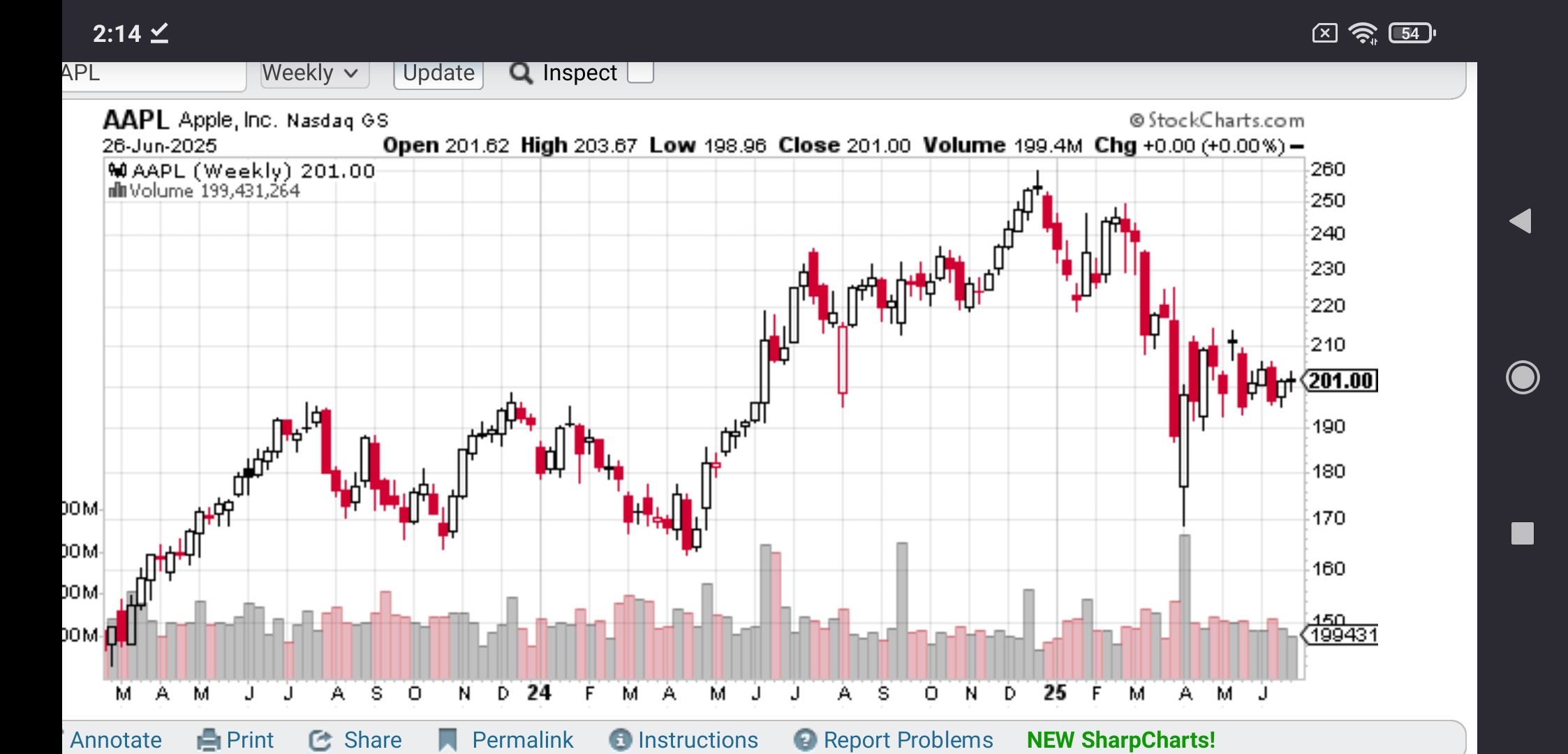Open the NEW SharpCharts! link
Screen dimensions: 1568x754
(1120, 740)
